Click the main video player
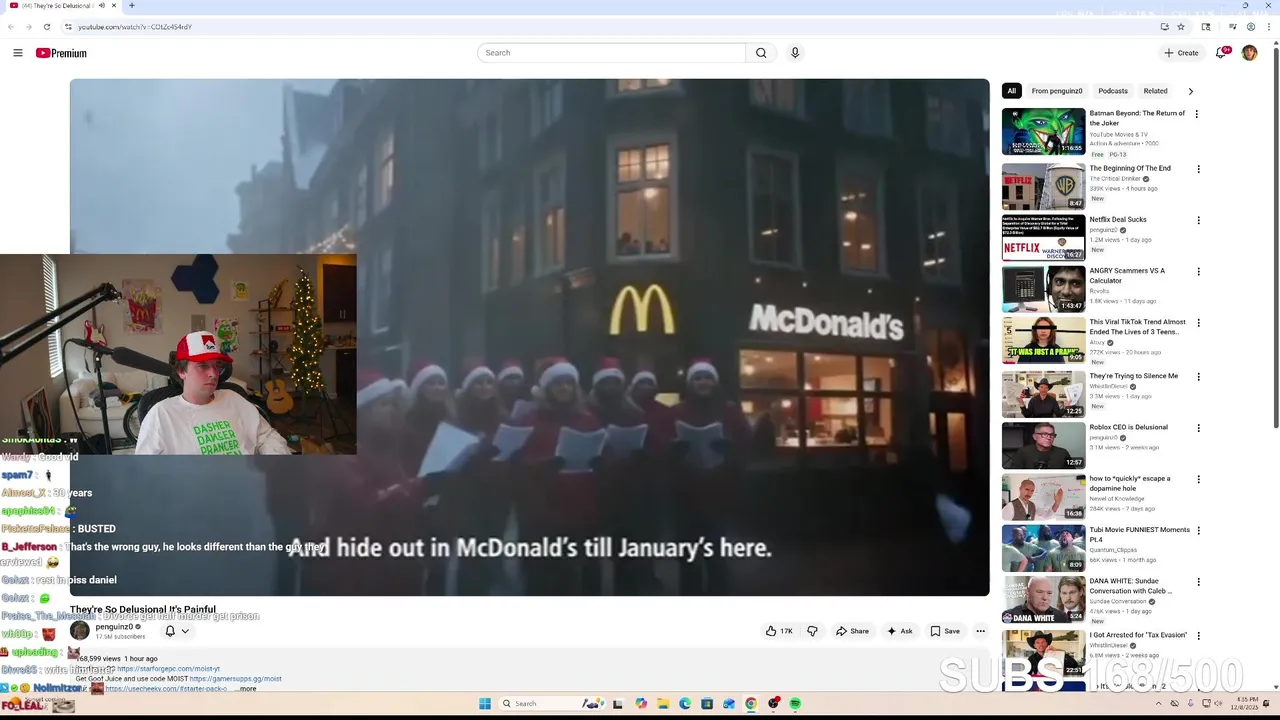 [529, 337]
